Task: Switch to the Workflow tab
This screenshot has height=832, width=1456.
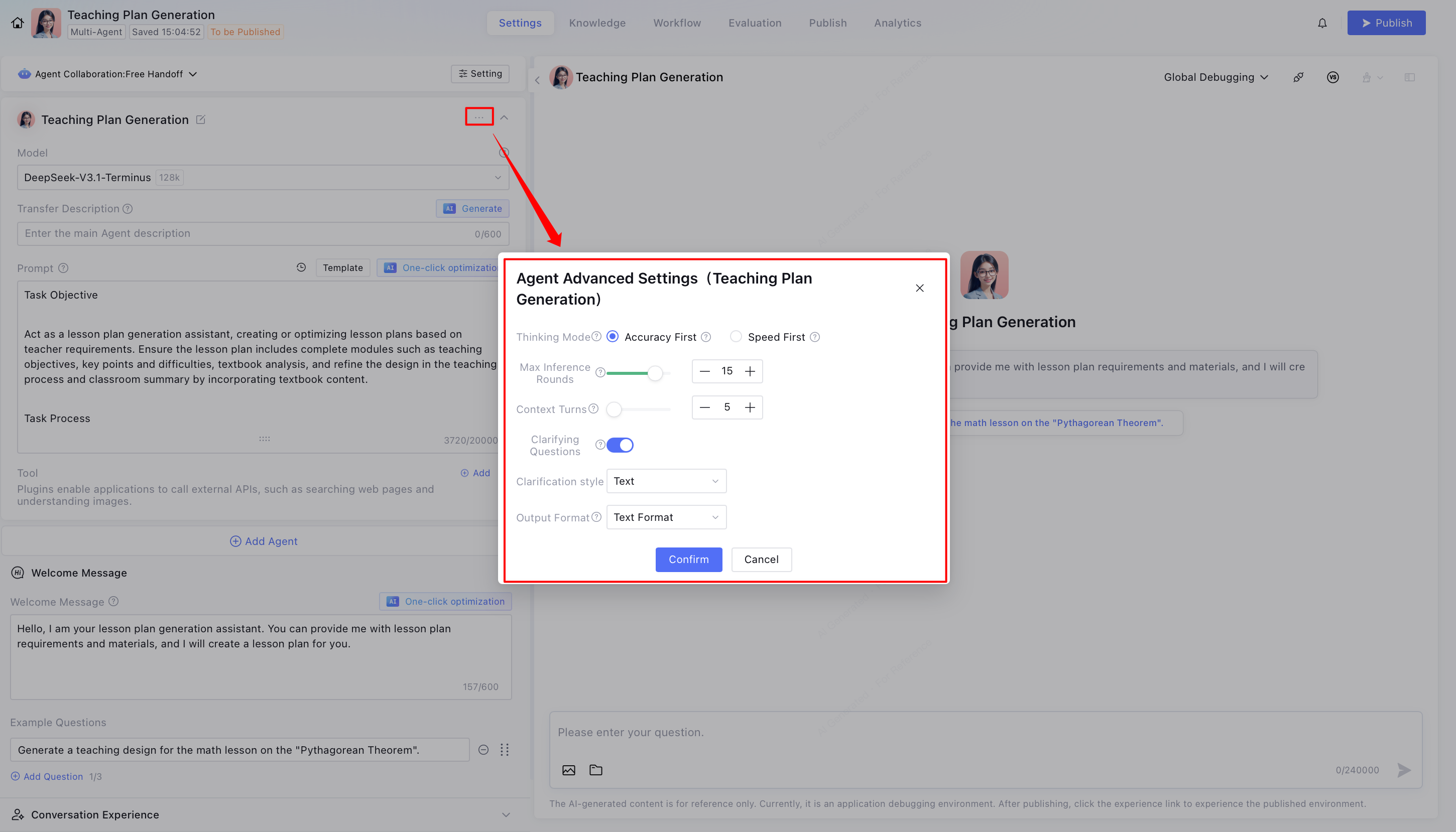Action: coord(677,23)
